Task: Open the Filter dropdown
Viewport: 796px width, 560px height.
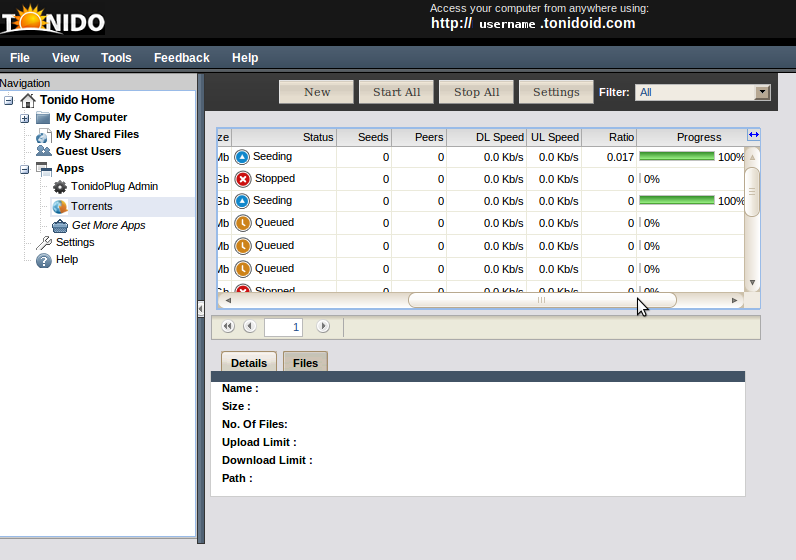Action: [x=762, y=93]
